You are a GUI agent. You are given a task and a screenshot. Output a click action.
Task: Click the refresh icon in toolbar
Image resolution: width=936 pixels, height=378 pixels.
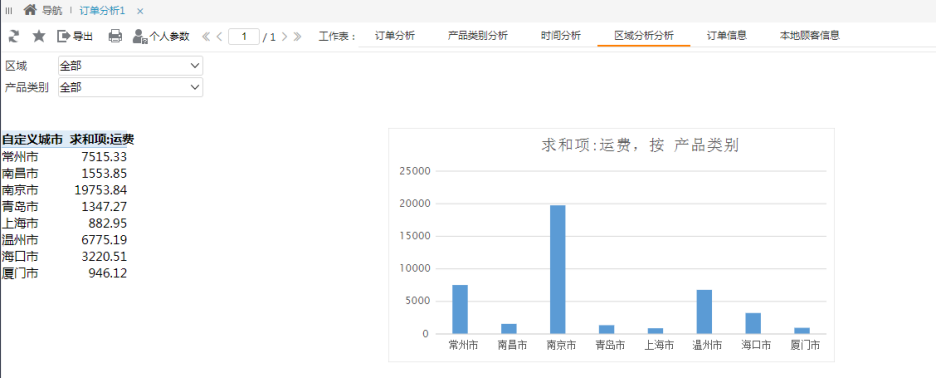coord(14,36)
